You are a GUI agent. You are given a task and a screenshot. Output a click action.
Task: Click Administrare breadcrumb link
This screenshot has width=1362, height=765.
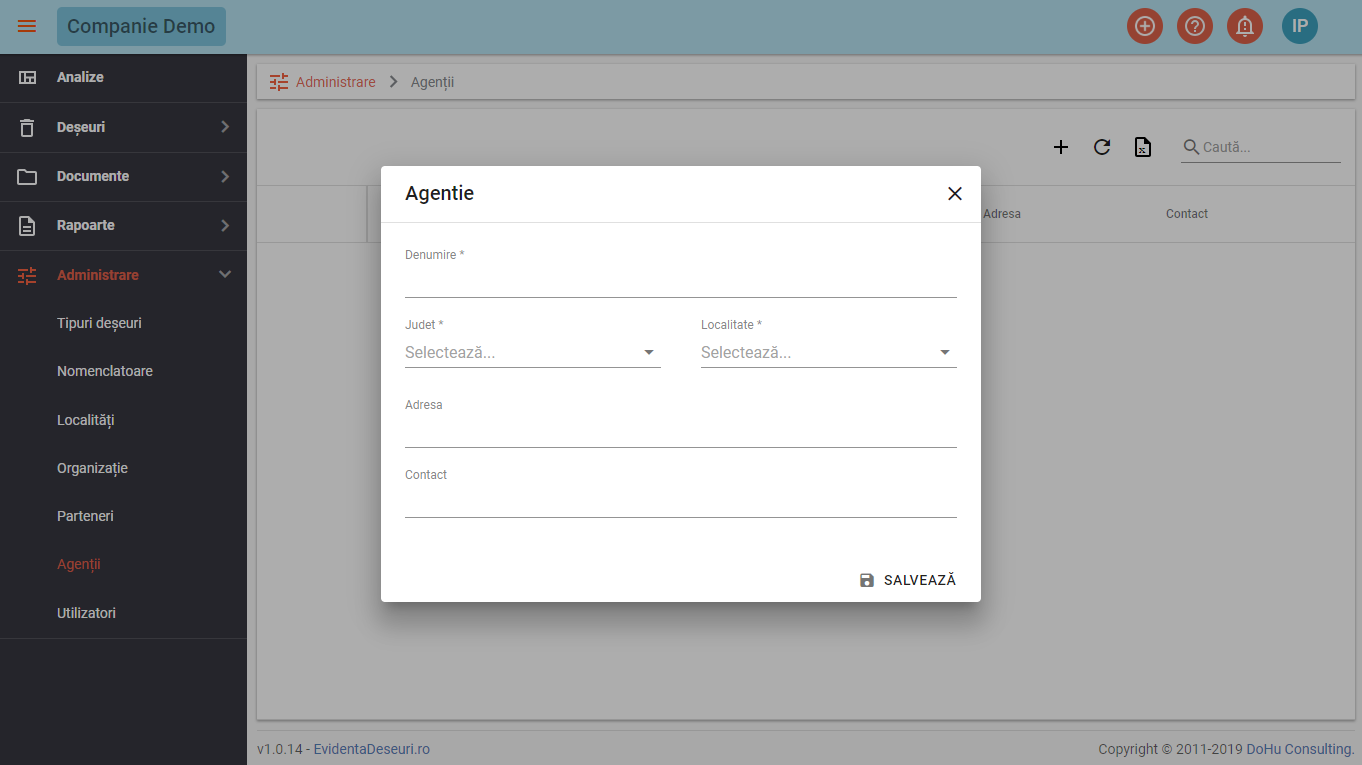[x=336, y=82]
